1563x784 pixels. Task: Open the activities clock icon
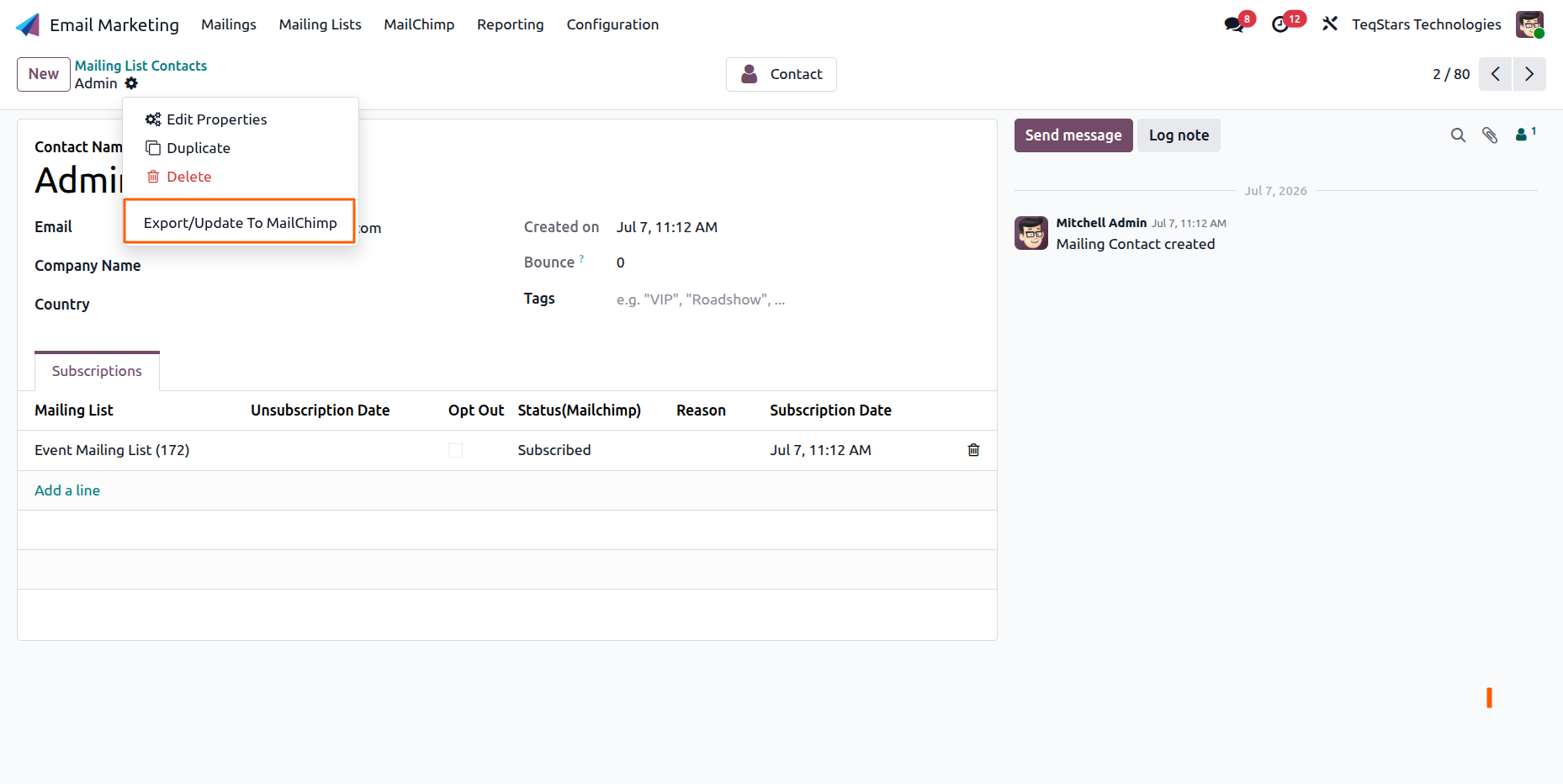click(x=1280, y=24)
